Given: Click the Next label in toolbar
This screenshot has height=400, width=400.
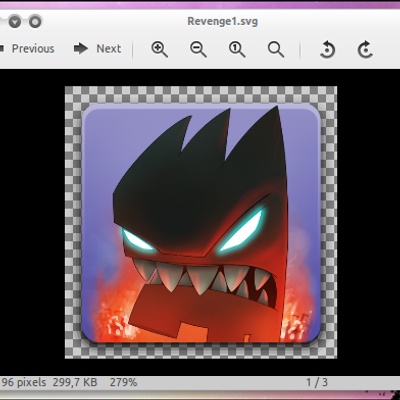Looking at the screenshot, I should point(109,49).
